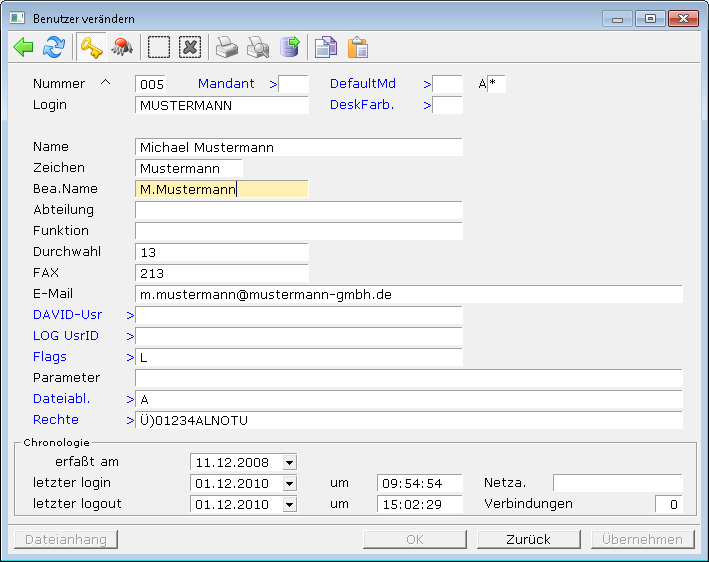Viewport: 709px width, 562px height.
Task: Click the clipboard paste icon
Action: click(x=357, y=47)
